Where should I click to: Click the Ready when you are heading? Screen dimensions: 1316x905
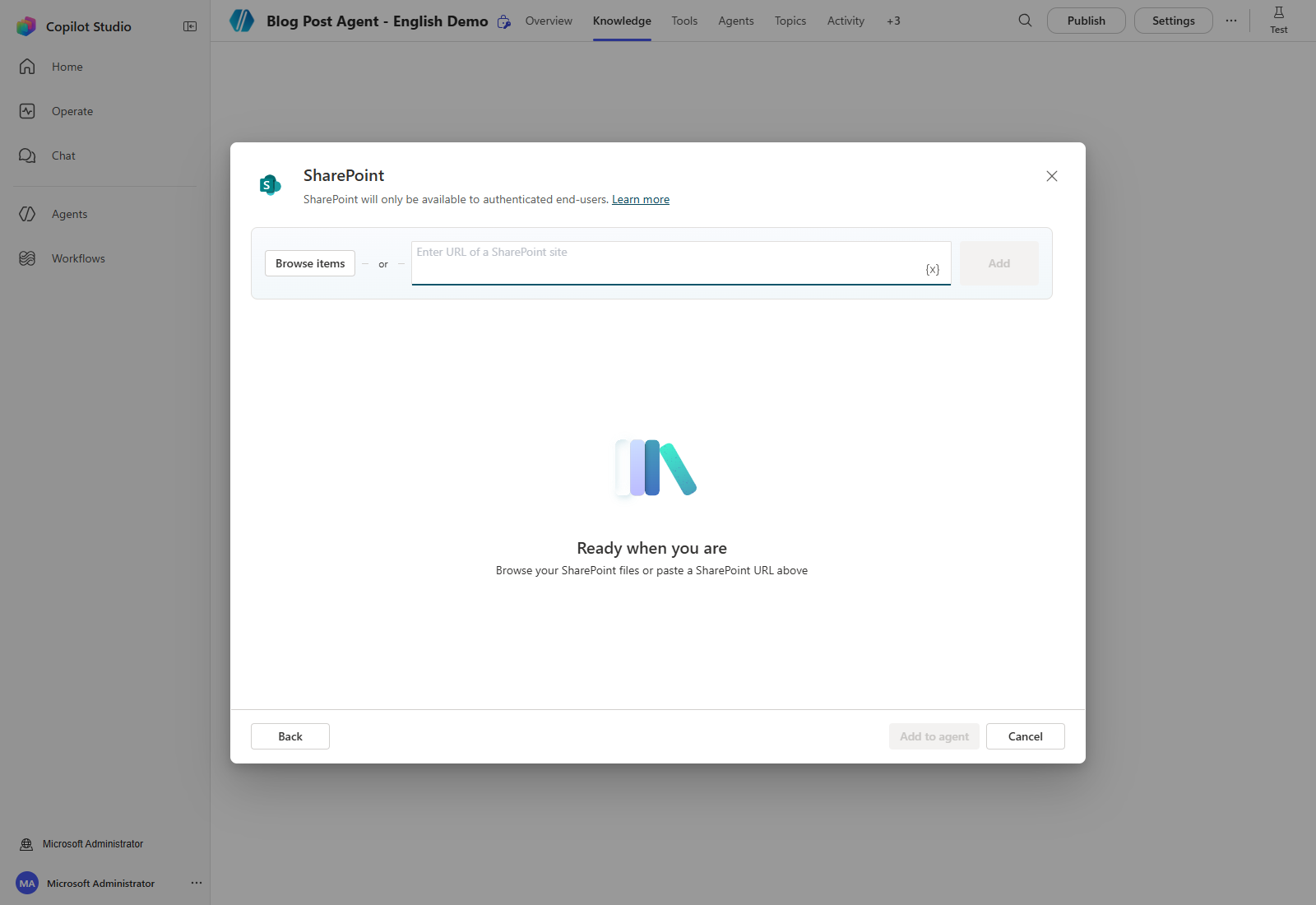652,548
